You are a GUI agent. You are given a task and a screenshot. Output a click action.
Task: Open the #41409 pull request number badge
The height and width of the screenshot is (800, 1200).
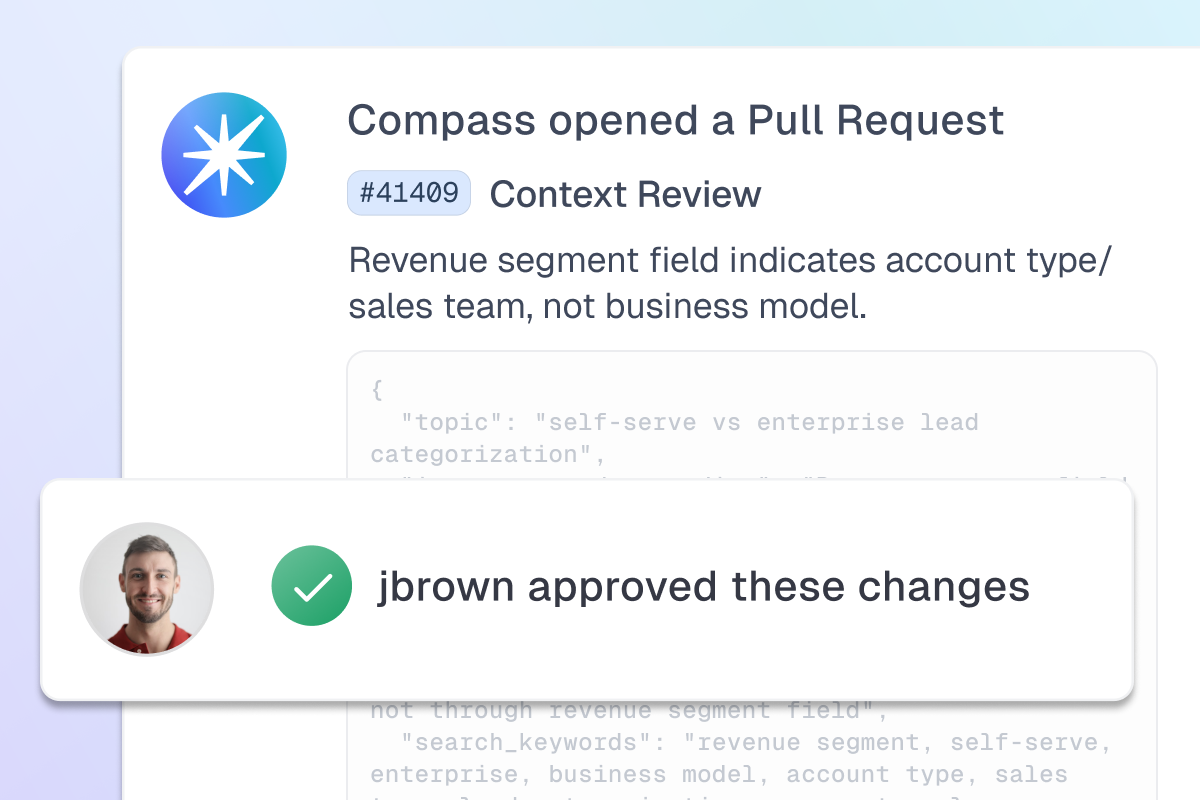pos(408,193)
